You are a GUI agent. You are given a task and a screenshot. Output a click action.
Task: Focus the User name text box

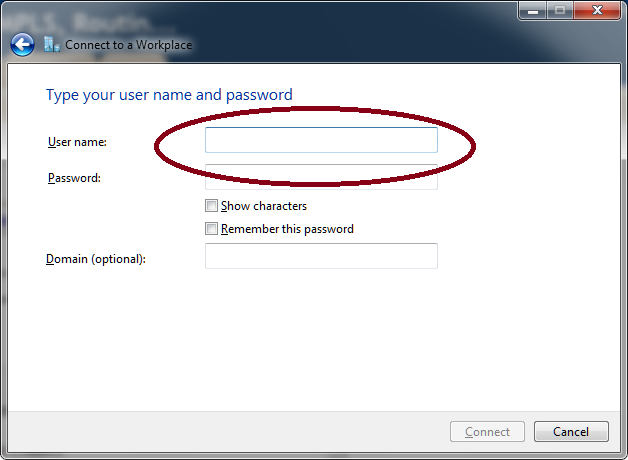click(321, 140)
